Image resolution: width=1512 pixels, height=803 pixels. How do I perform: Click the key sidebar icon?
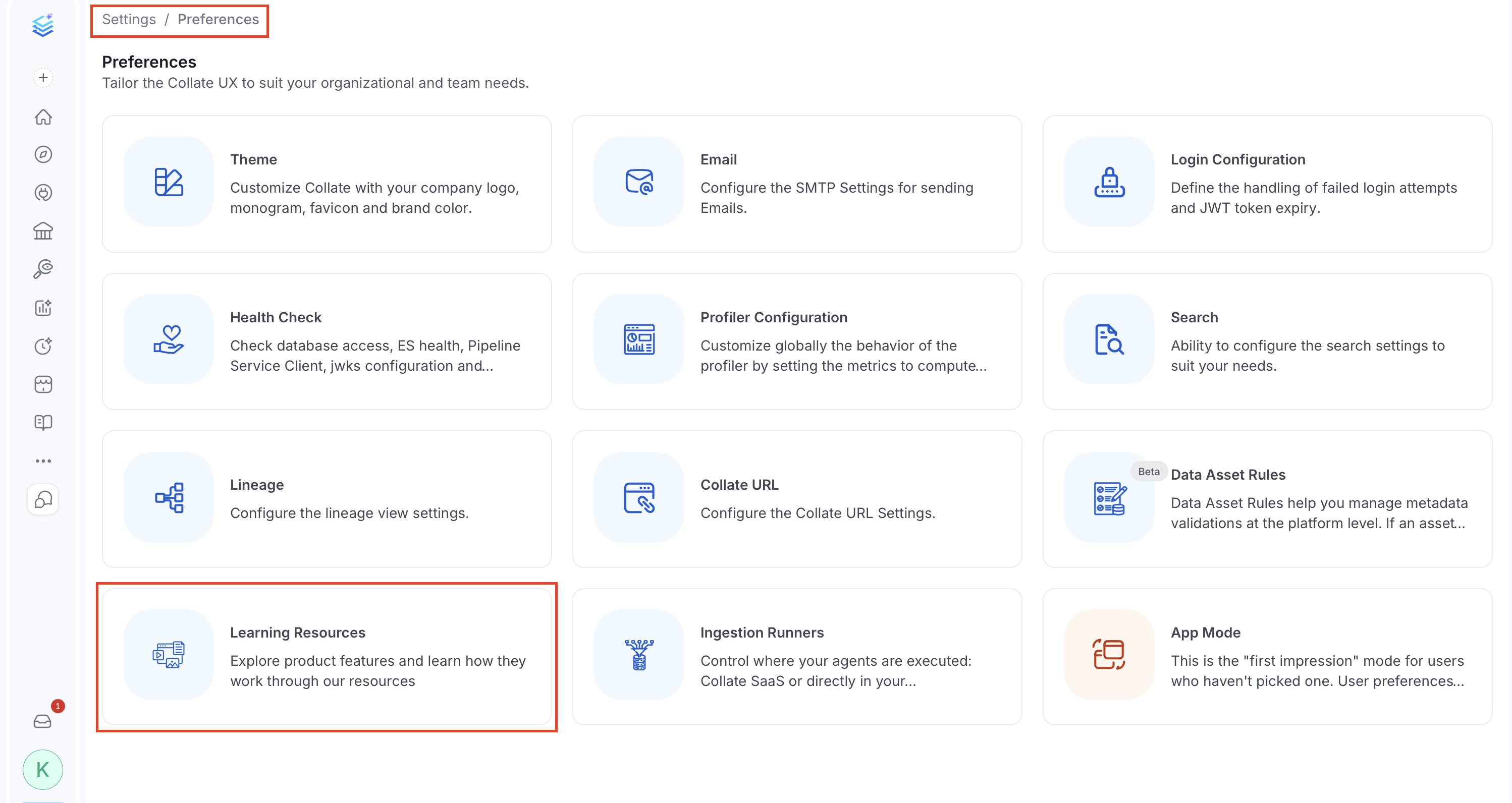43,269
